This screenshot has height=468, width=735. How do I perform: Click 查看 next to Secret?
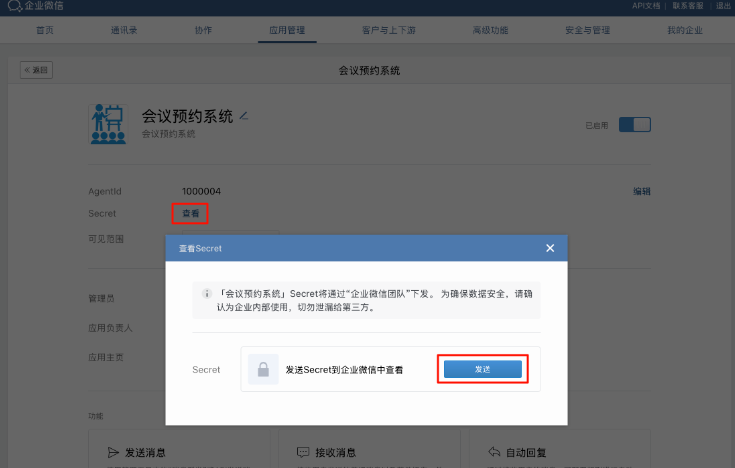[x=190, y=213]
